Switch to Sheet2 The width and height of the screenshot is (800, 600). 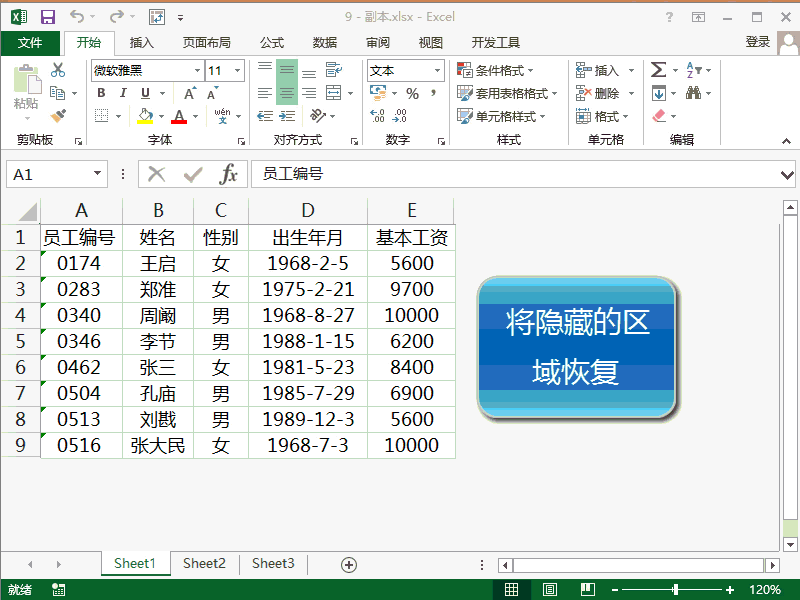tap(204, 563)
